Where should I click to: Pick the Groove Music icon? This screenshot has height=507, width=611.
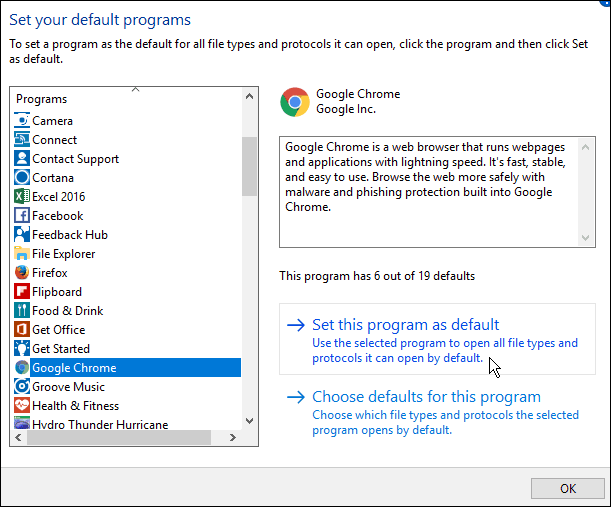tap(22, 387)
